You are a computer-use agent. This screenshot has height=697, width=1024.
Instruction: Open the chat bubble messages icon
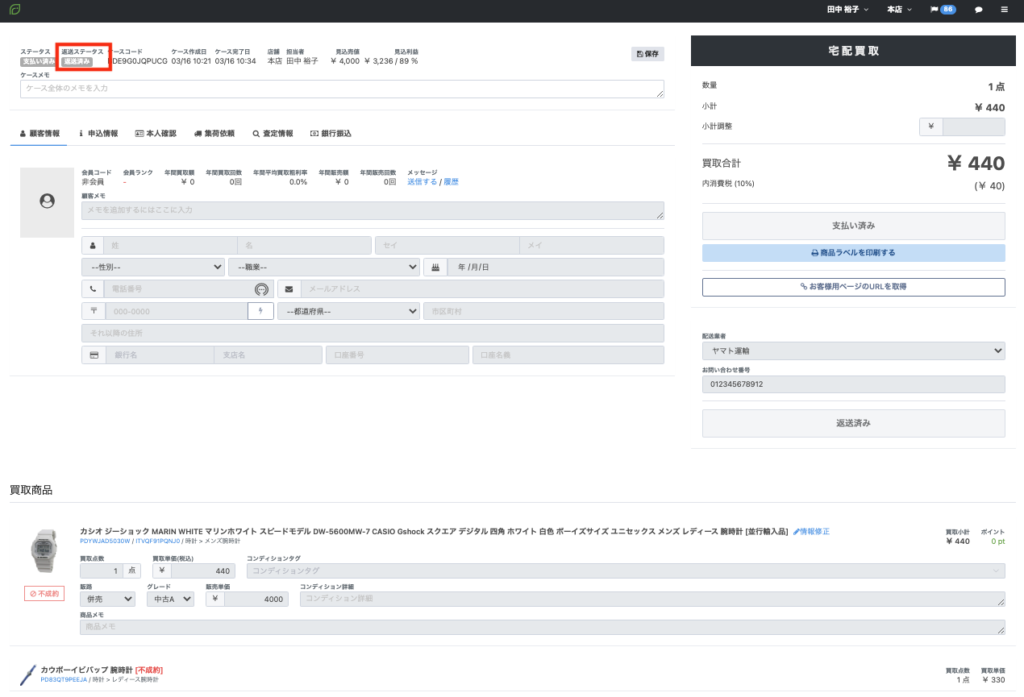pyautogui.click(x=979, y=10)
